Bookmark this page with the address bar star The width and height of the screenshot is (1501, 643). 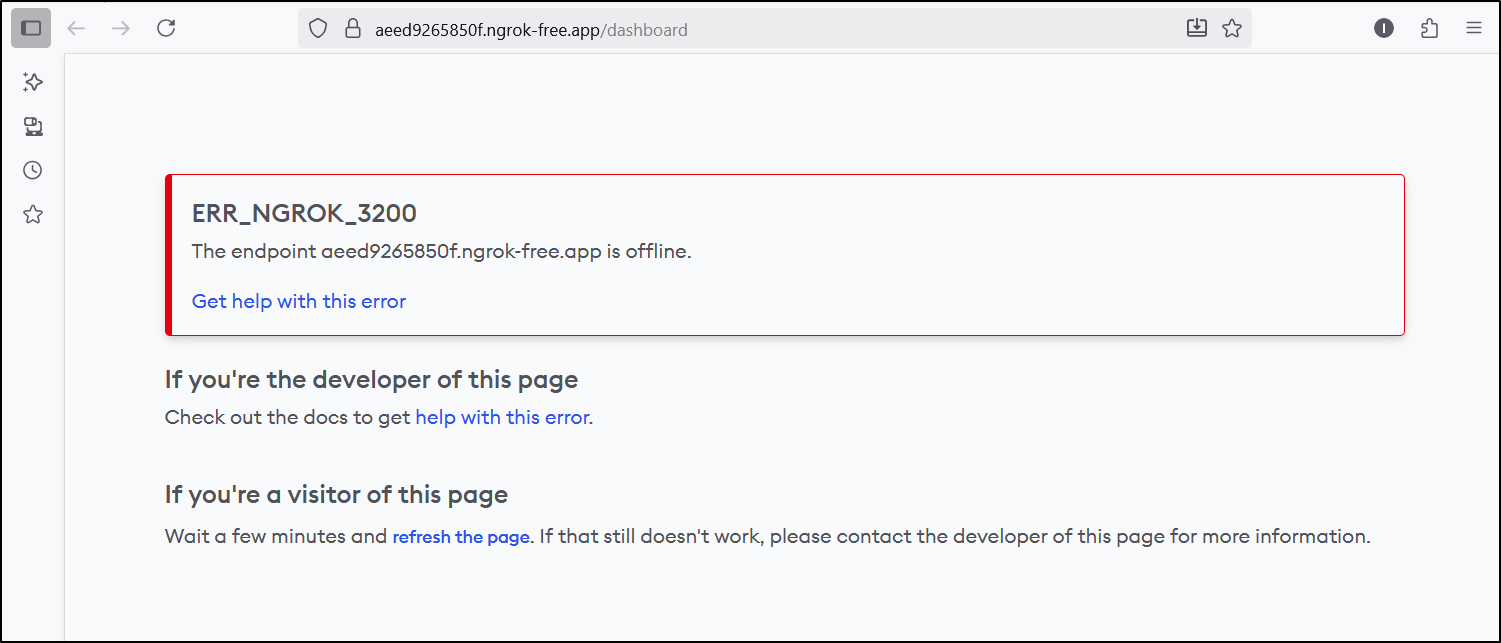click(x=1232, y=28)
